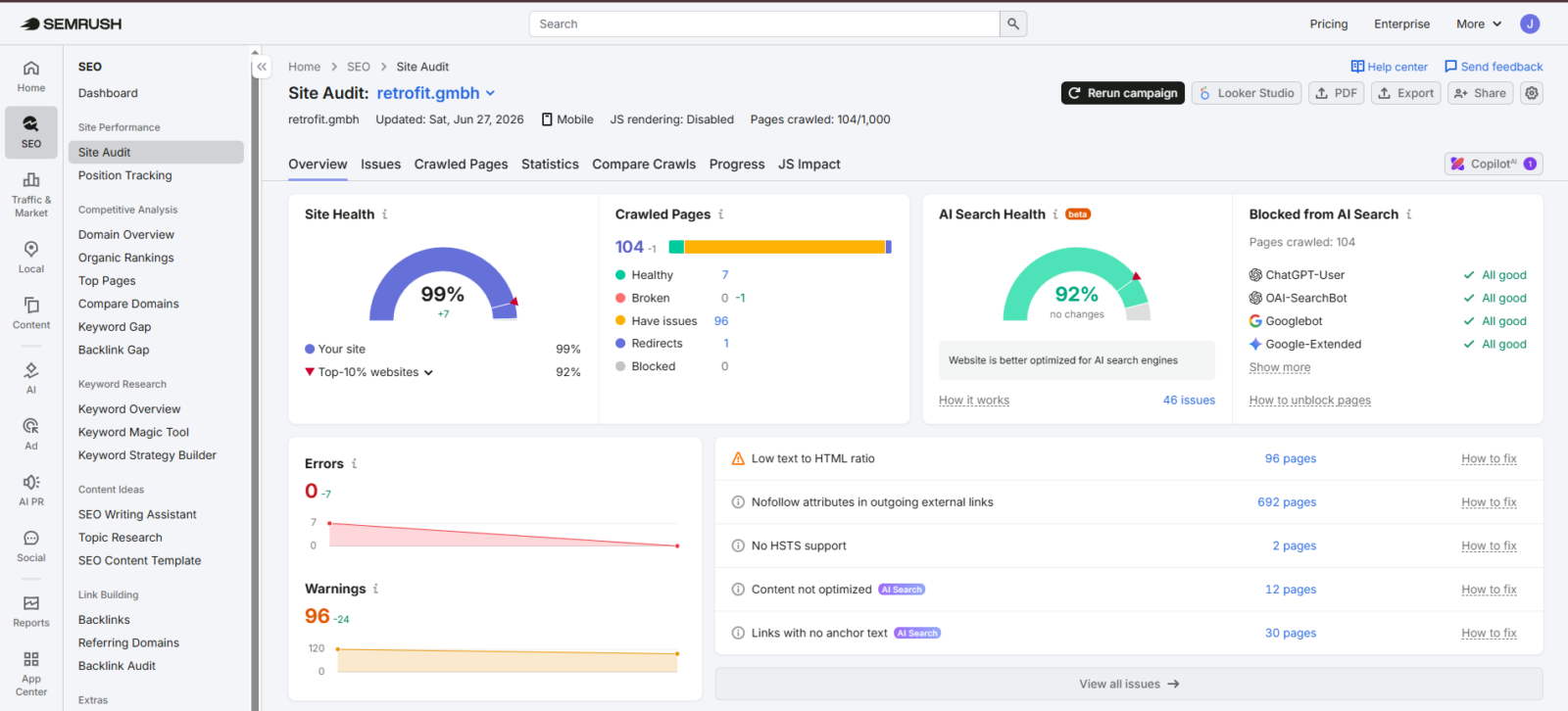Open How to unblock pages link

[x=1309, y=401]
